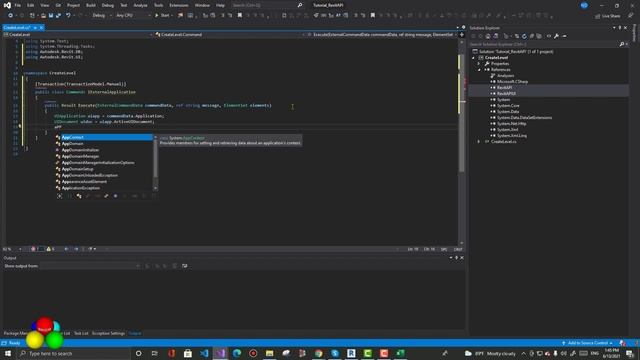
Task: Click the Windows Start button
Action: [7, 353]
